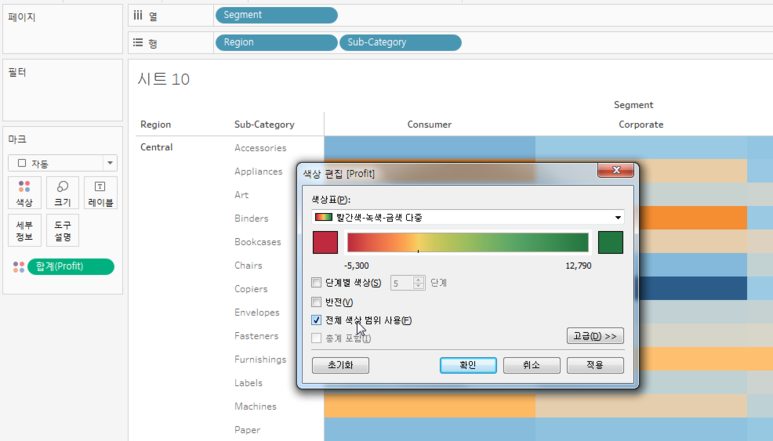The image size is (773, 441).
Task: Select the Labels row label
Action: pos(248,383)
